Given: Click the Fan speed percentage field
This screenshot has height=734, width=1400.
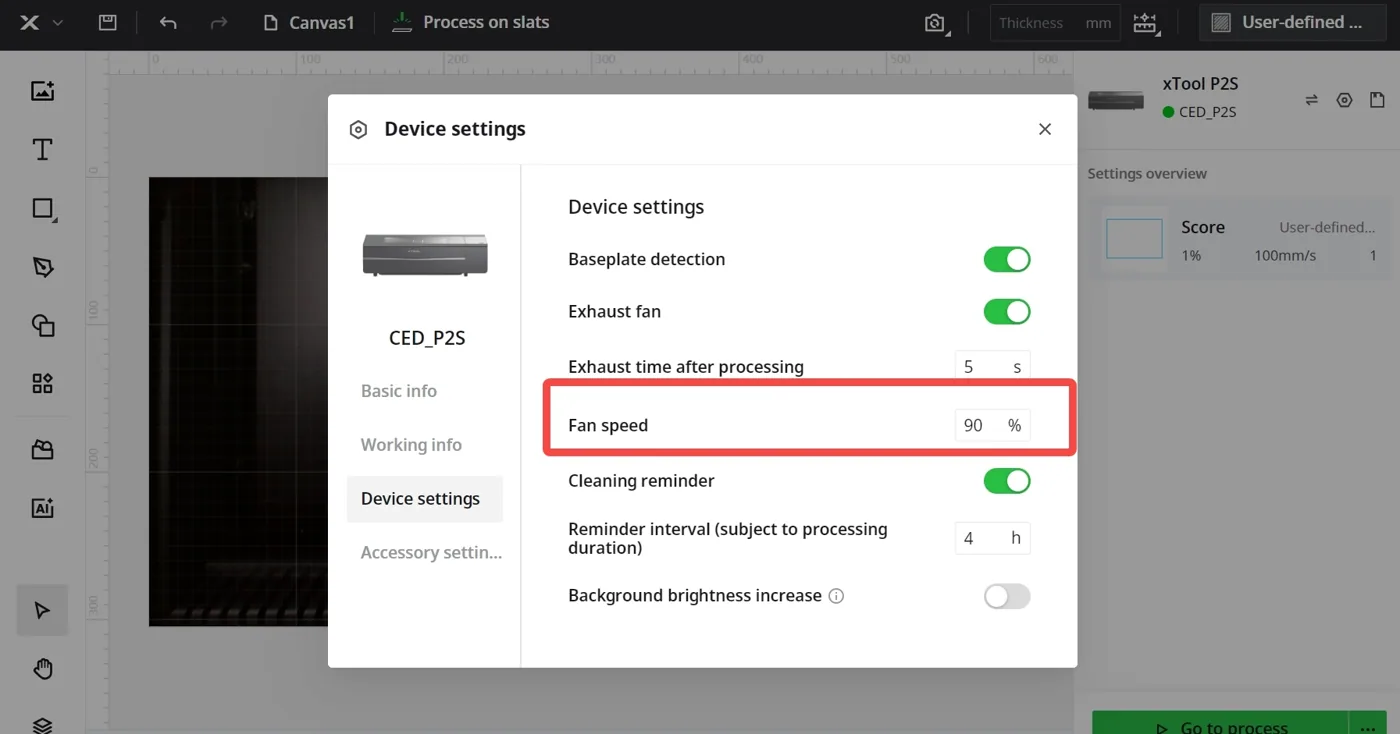Looking at the screenshot, I should click(x=992, y=425).
